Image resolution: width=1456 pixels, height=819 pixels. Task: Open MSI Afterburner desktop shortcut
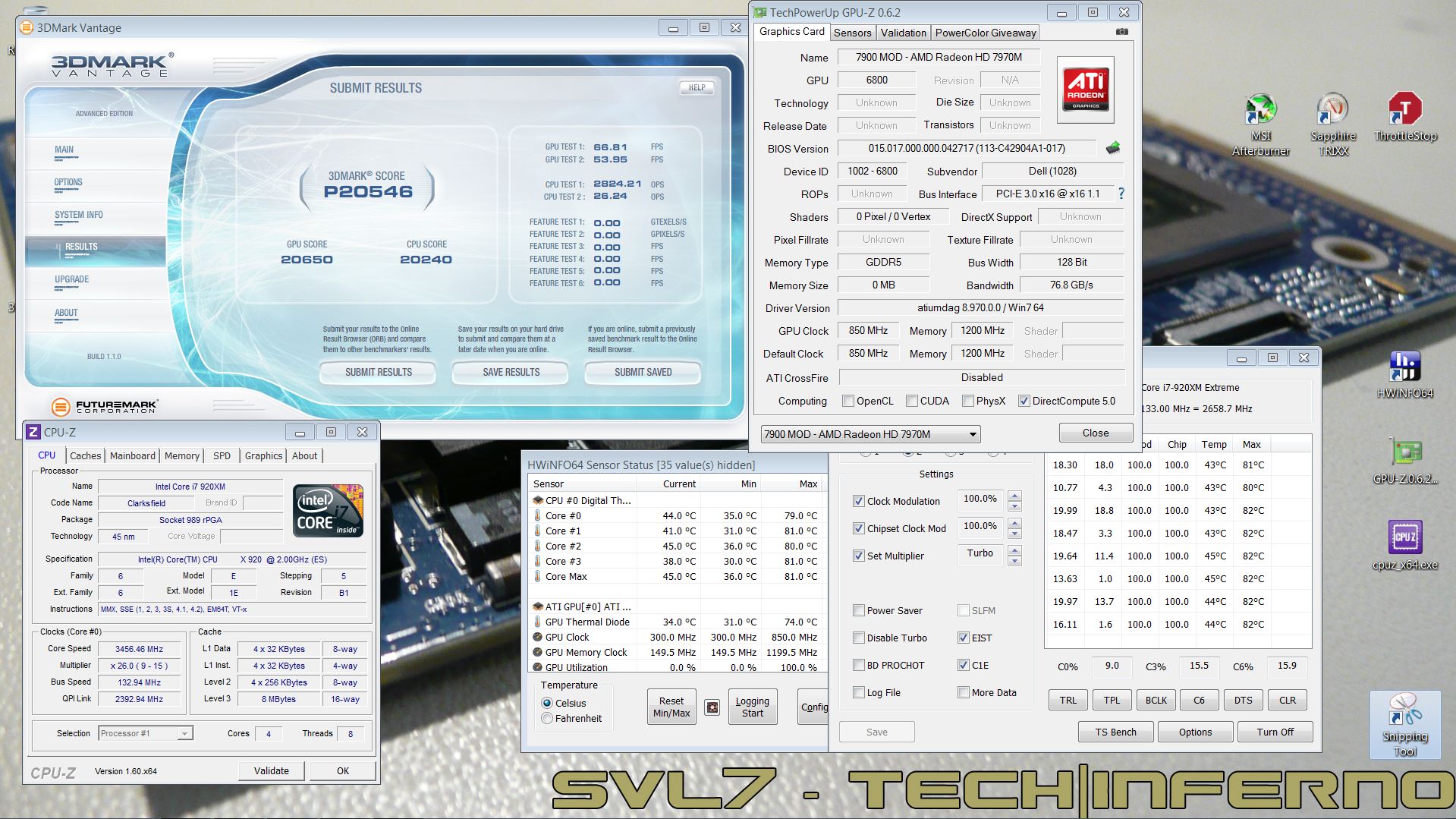[1260, 124]
